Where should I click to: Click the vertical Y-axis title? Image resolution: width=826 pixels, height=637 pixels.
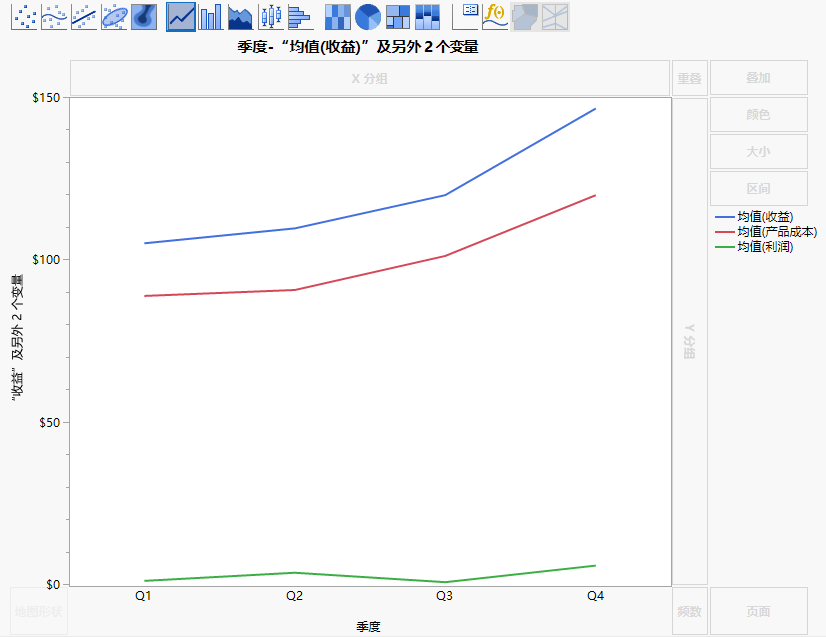click(17, 338)
